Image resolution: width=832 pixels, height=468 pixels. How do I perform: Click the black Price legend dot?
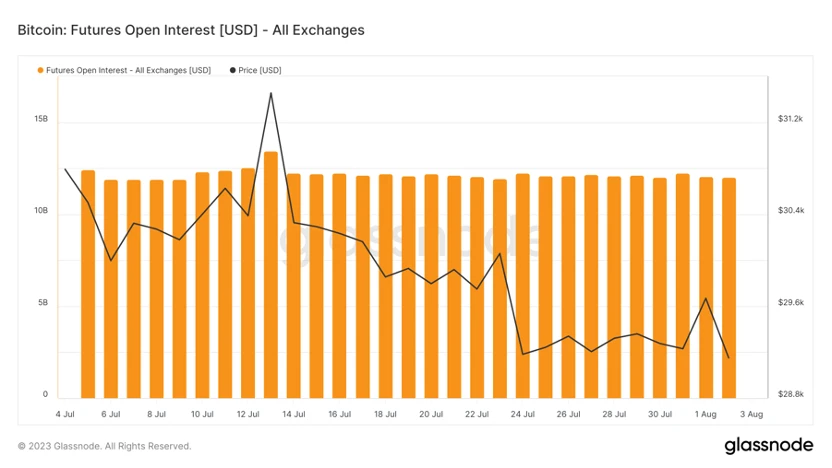233,71
